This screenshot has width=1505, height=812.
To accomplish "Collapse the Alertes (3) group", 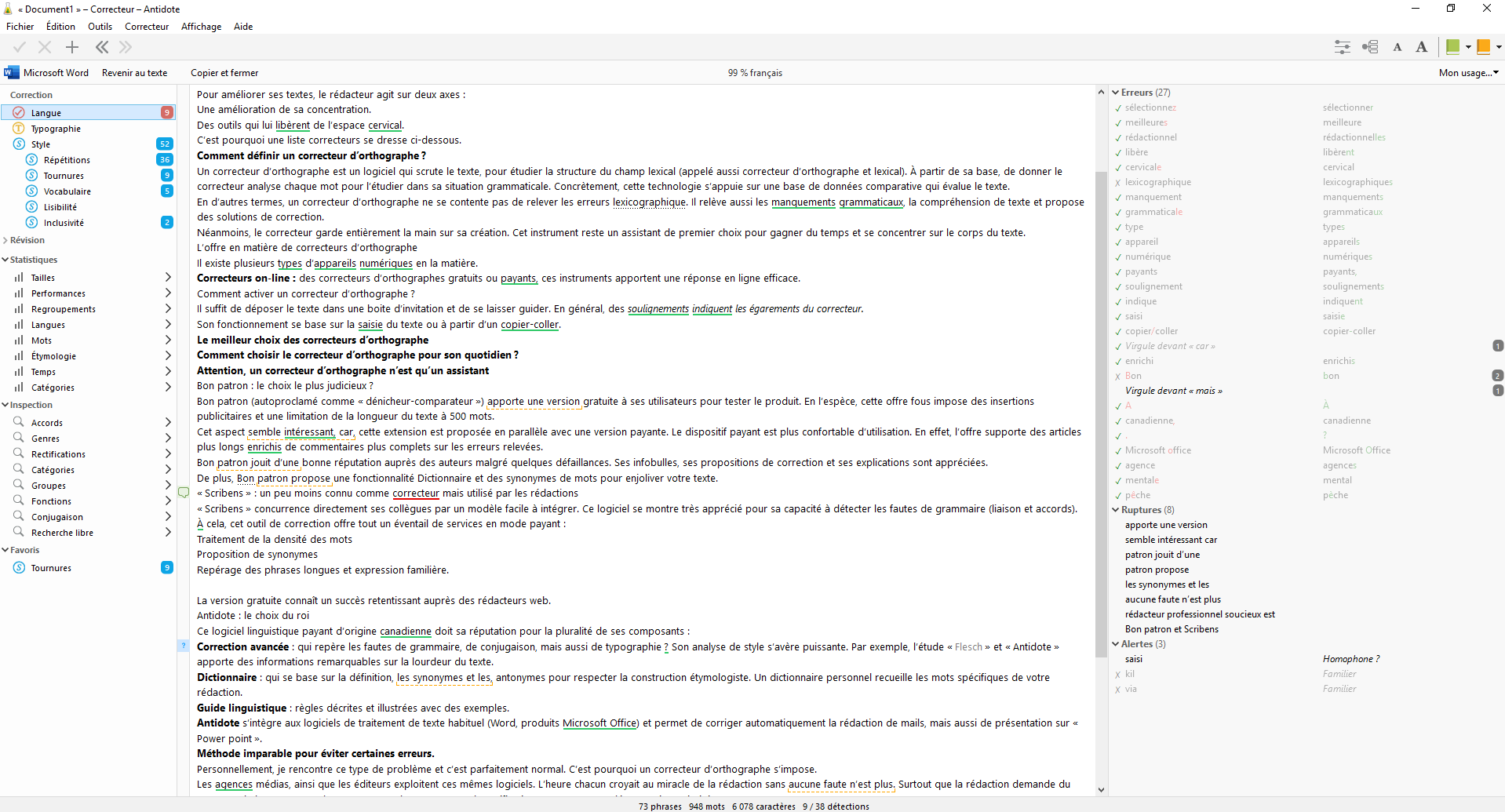I will (1116, 643).
